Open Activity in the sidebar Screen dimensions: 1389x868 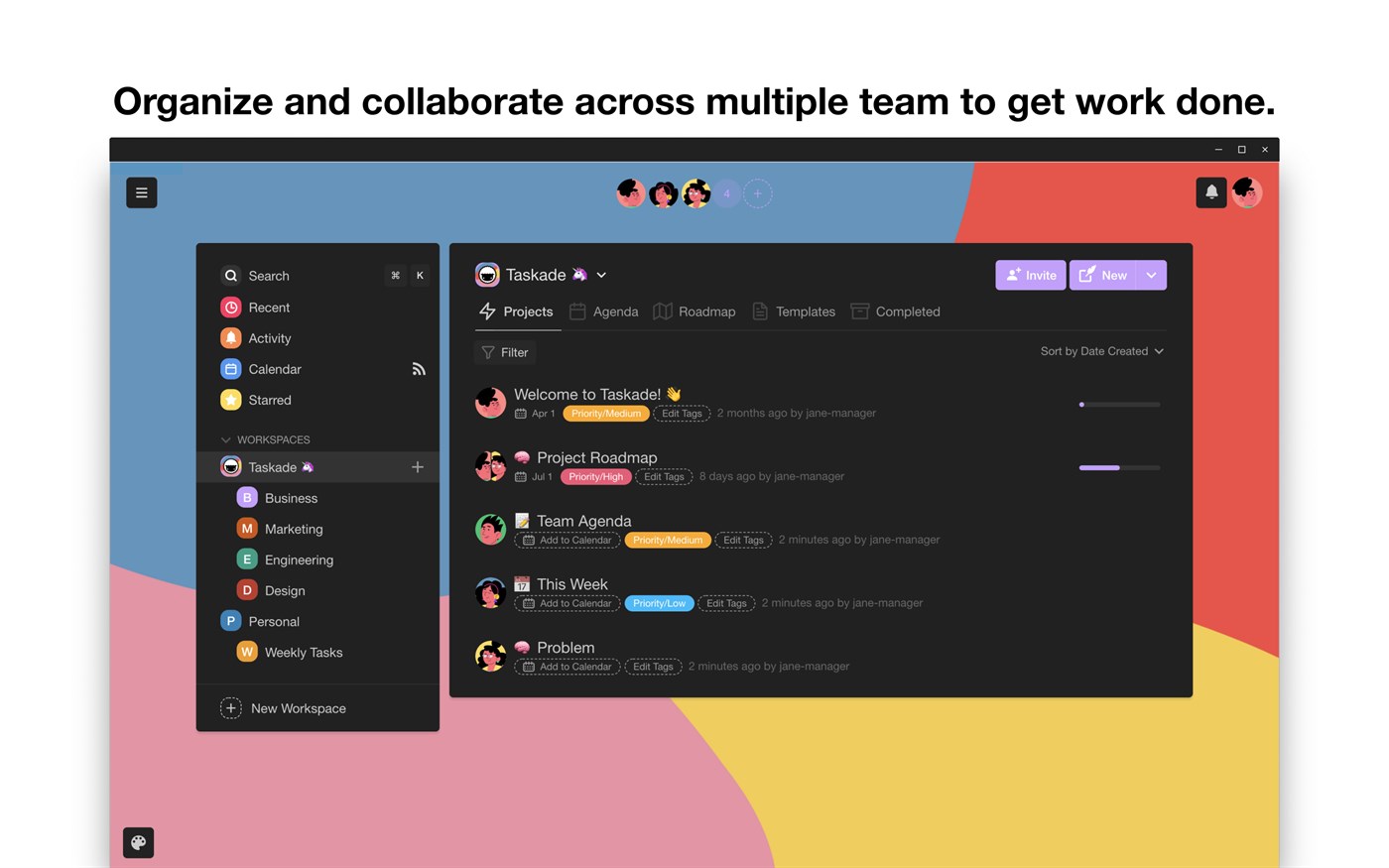point(269,338)
